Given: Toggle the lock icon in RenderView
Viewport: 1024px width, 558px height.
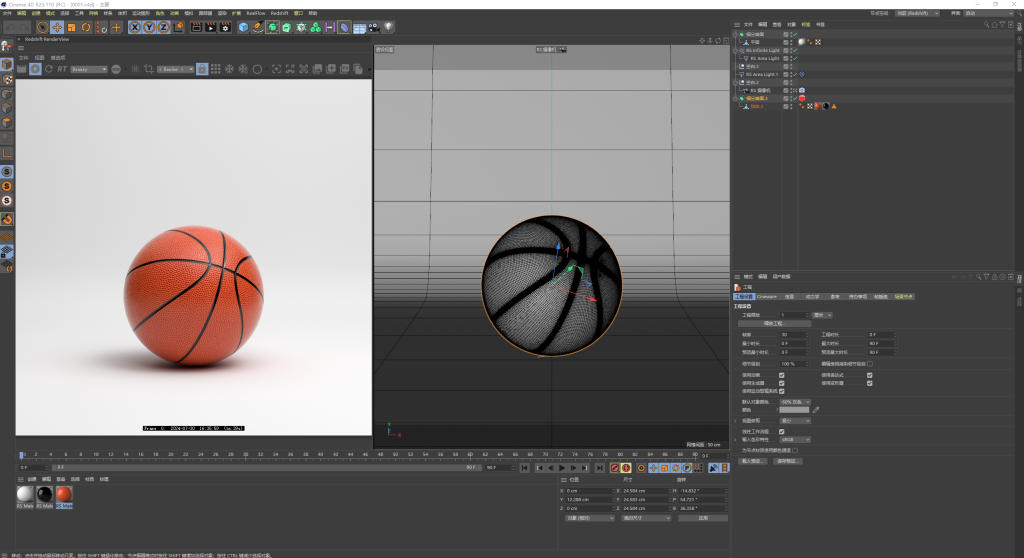Looking at the screenshot, I should pyautogui.click(x=202, y=69).
